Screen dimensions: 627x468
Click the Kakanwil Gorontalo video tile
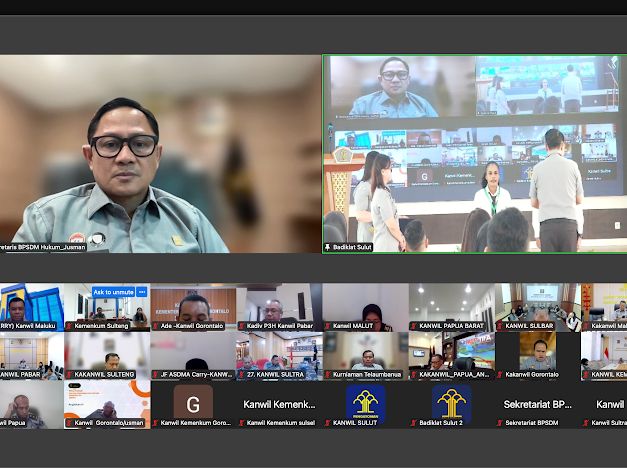(537, 354)
